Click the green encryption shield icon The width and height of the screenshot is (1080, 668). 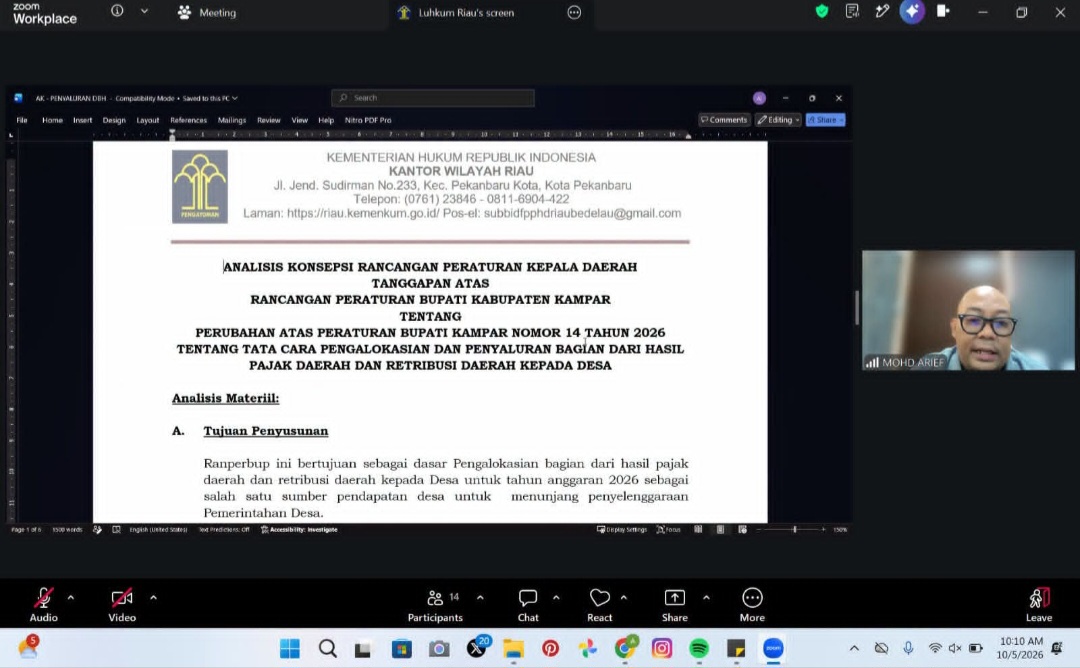tap(822, 11)
